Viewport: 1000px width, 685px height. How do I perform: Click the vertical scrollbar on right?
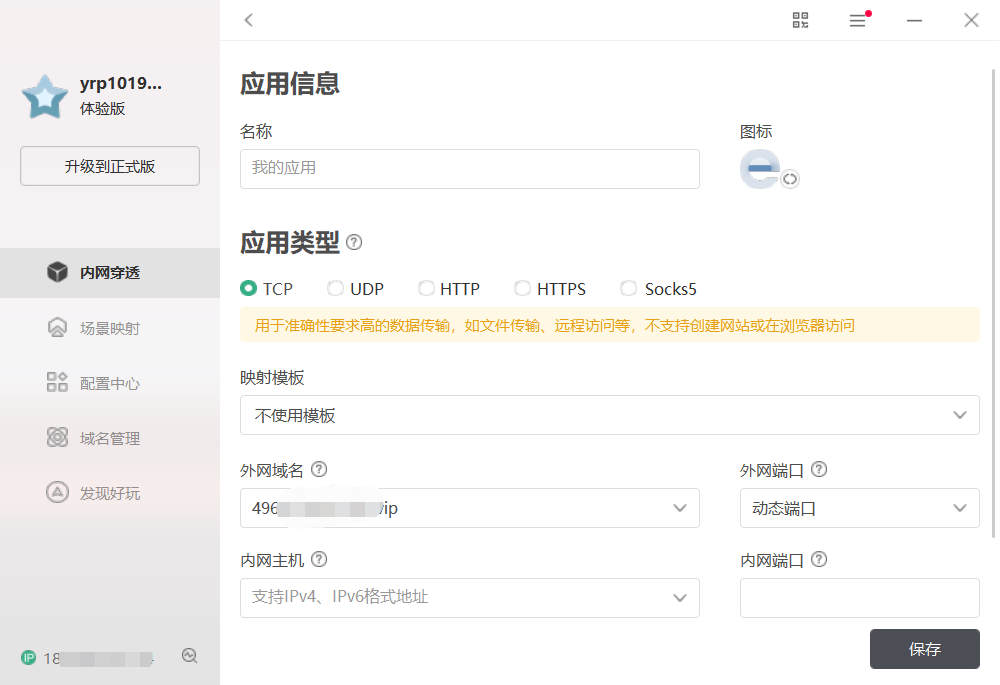pos(993,303)
